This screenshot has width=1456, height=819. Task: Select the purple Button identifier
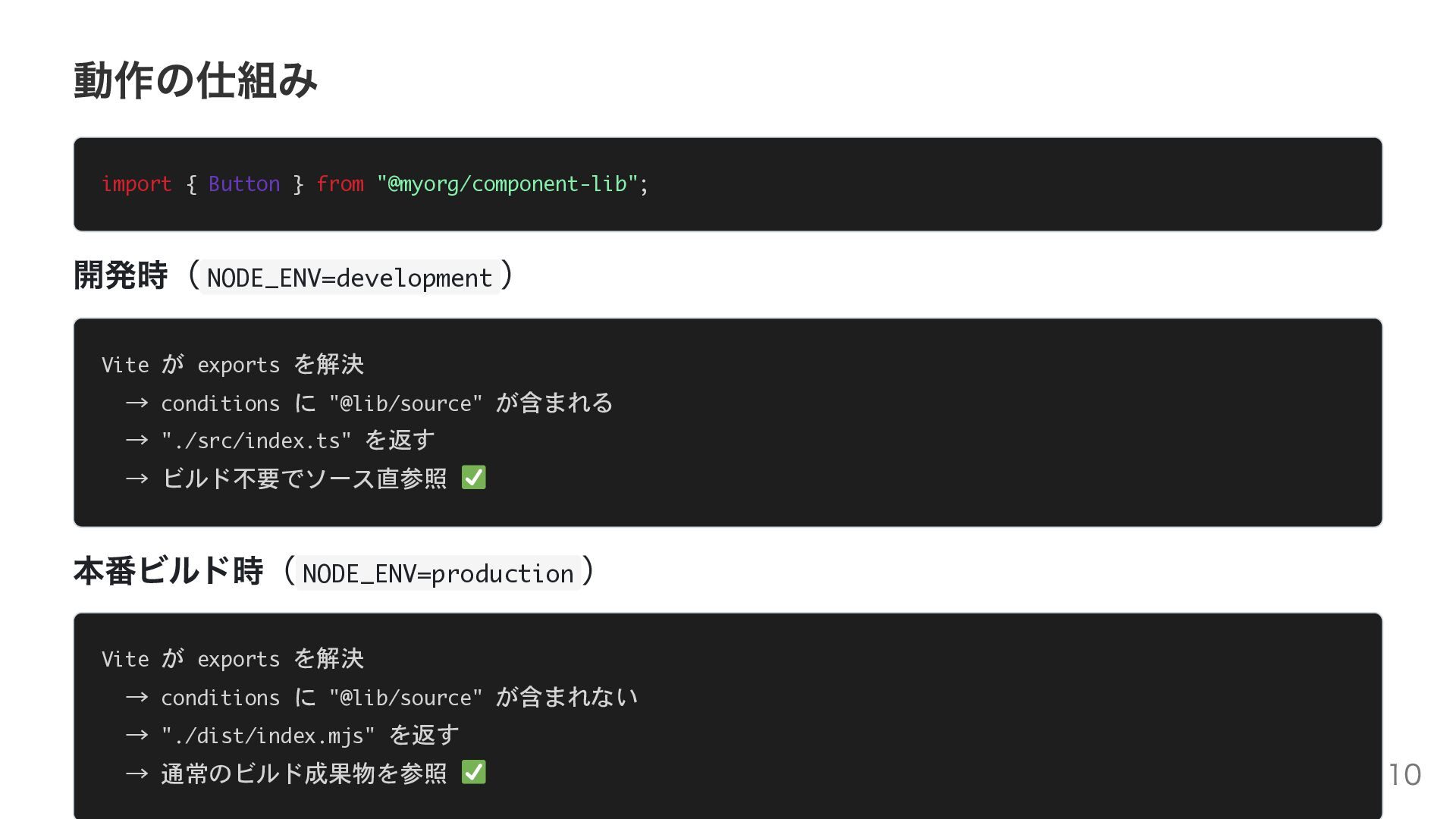coord(244,184)
